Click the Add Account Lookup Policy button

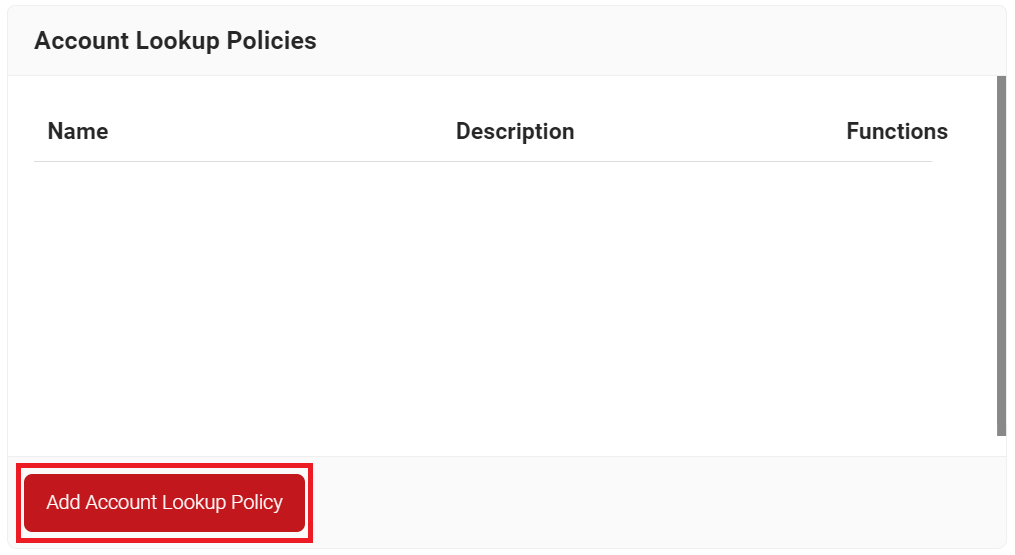[x=164, y=503]
